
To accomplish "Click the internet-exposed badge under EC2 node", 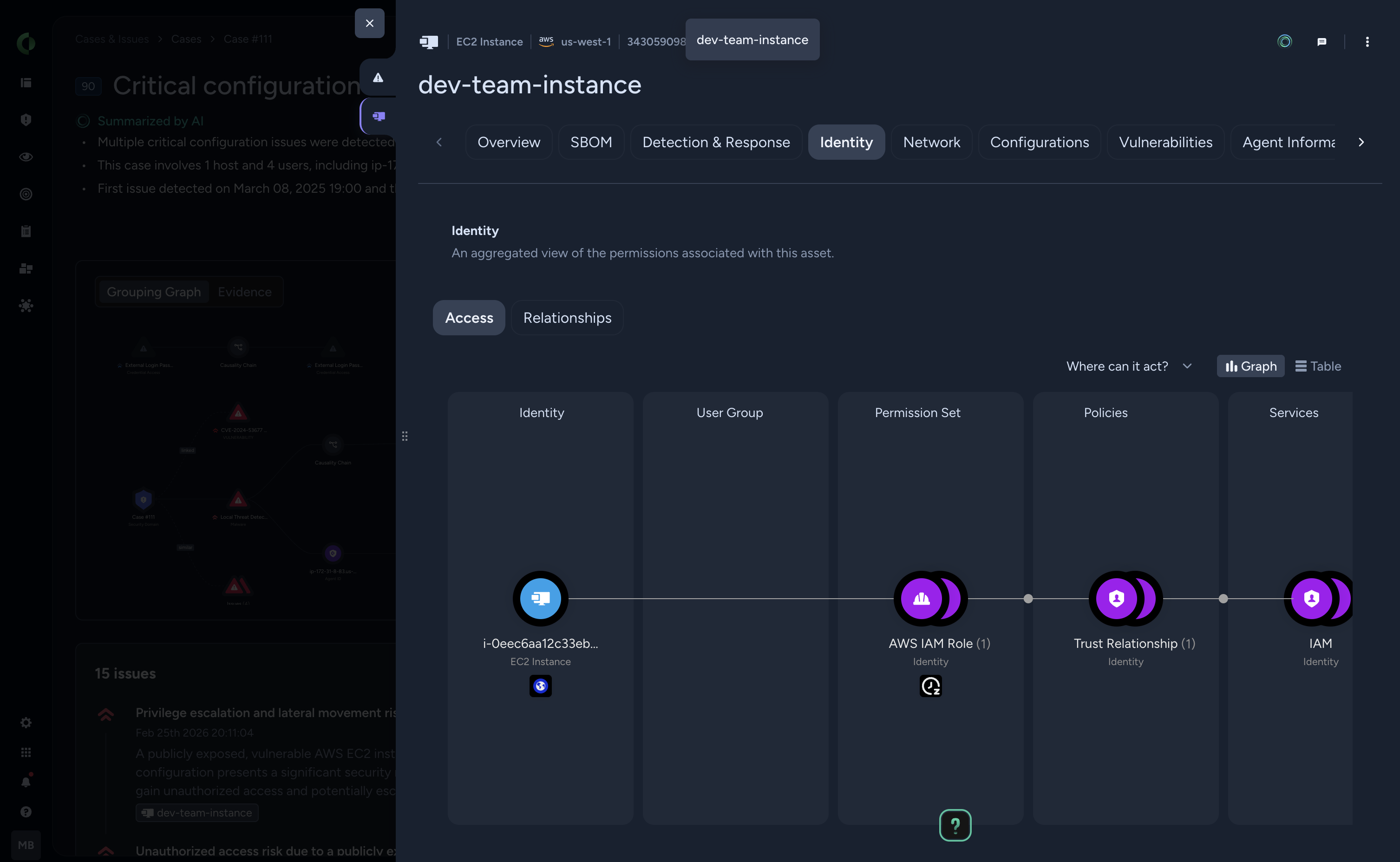I will [540, 686].
